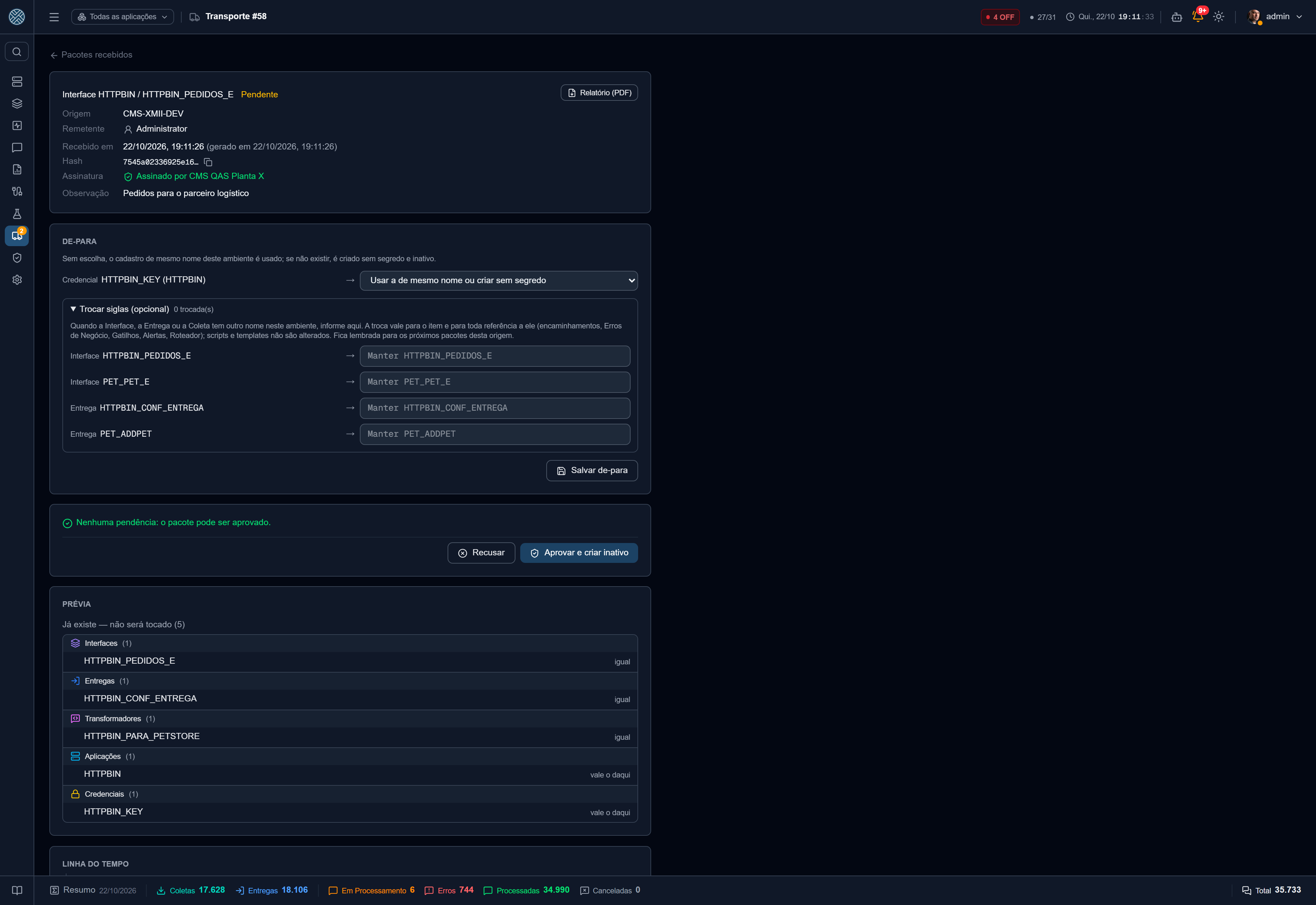1316x905 pixels.
Task: Copy the hash value with copy icon
Action: click(208, 162)
